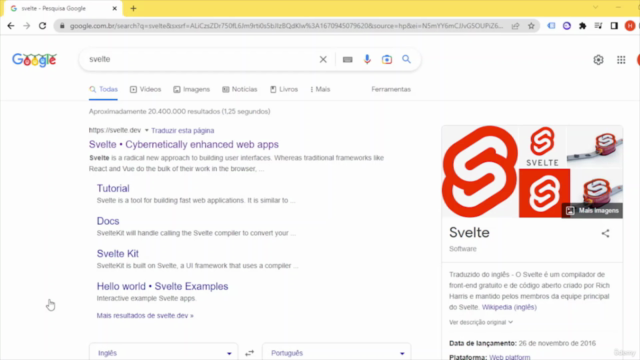The height and width of the screenshot is (360, 640).
Task: Open the Web platform link
Action: point(509,357)
